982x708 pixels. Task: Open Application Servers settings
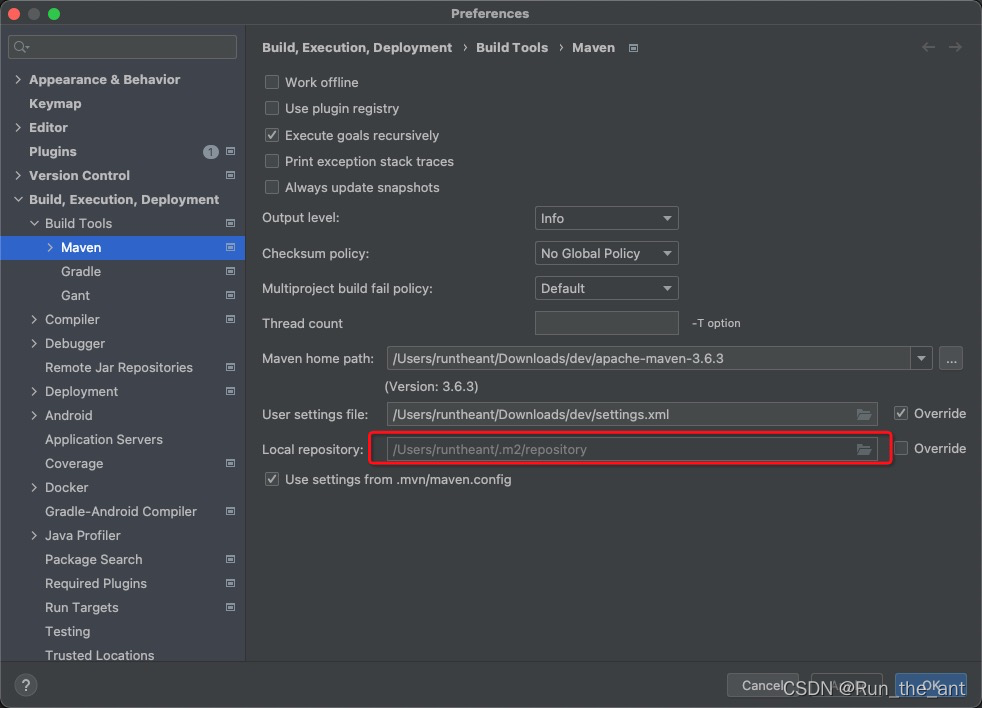[104, 439]
